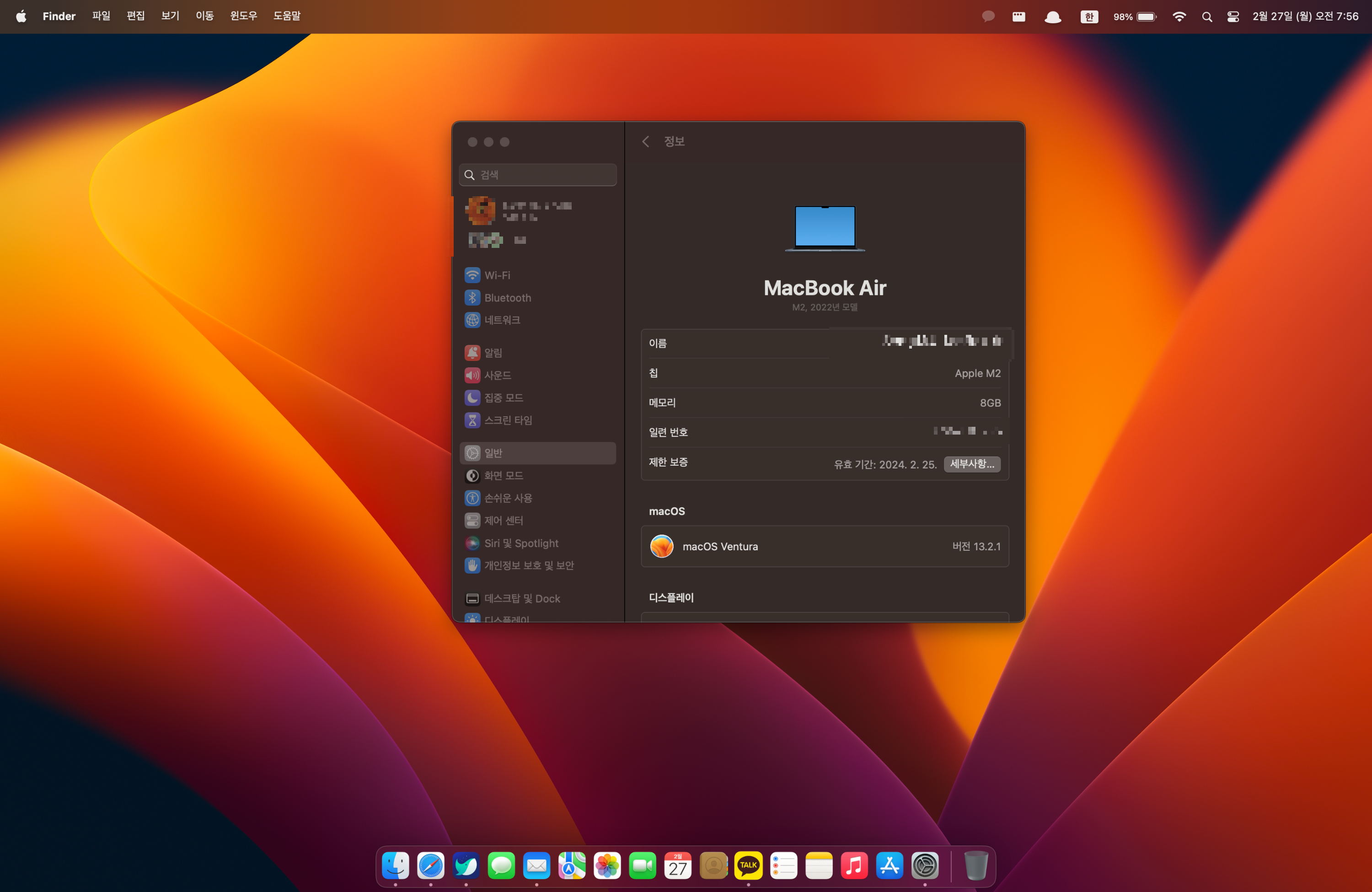Screen dimensions: 1372x892
Task: Open 개인정보 보호 및 보안 settings
Action: (x=528, y=566)
